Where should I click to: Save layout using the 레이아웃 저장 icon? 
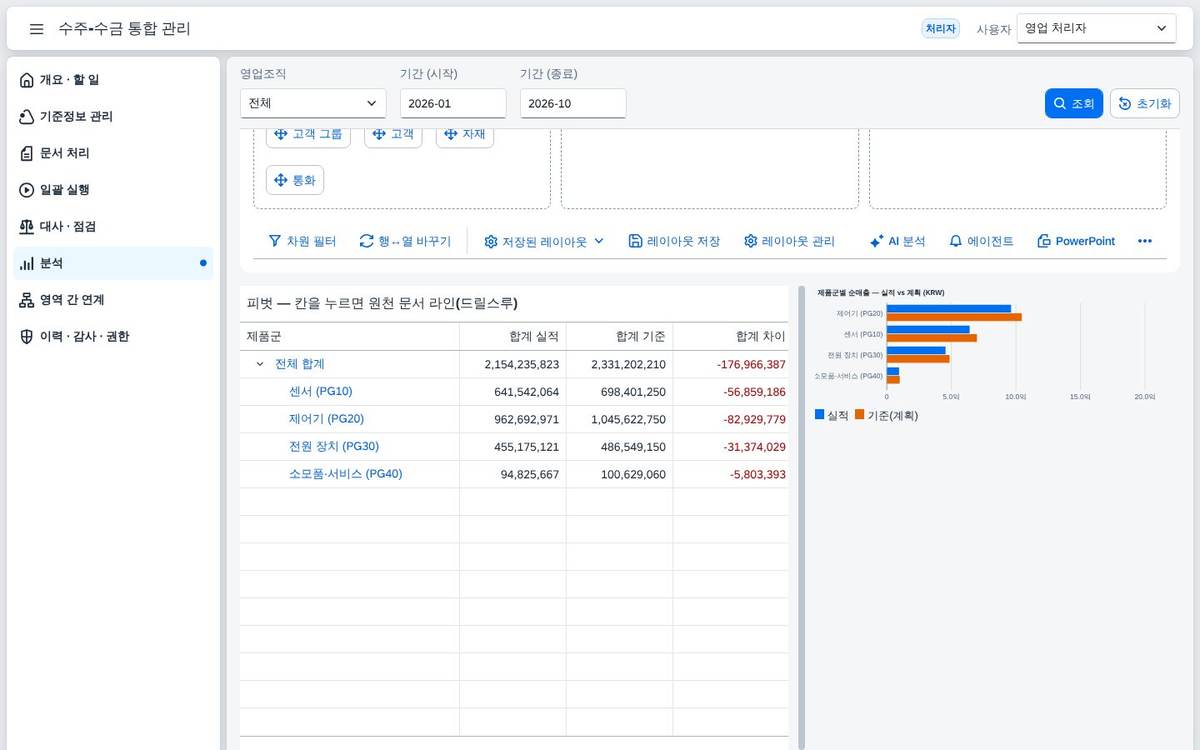(635, 241)
